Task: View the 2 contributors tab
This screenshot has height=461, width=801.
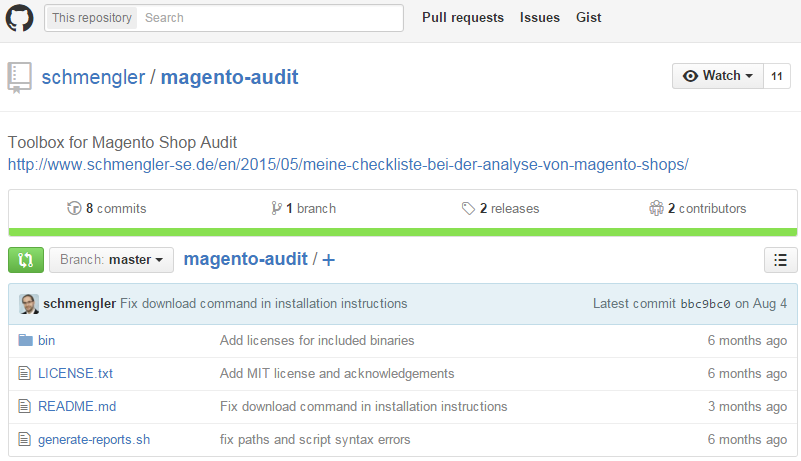Action: tap(698, 209)
